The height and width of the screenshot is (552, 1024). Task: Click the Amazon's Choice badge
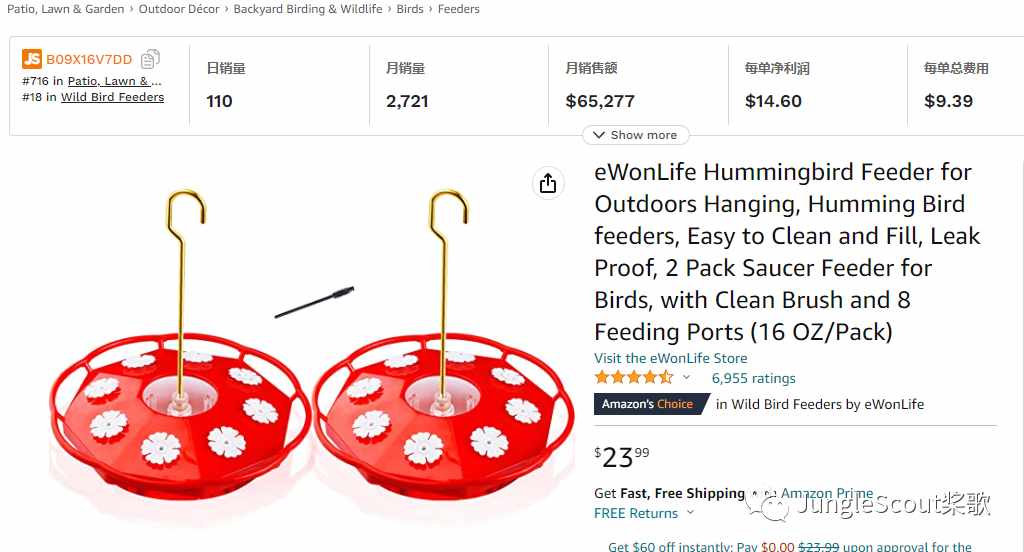coord(651,404)
